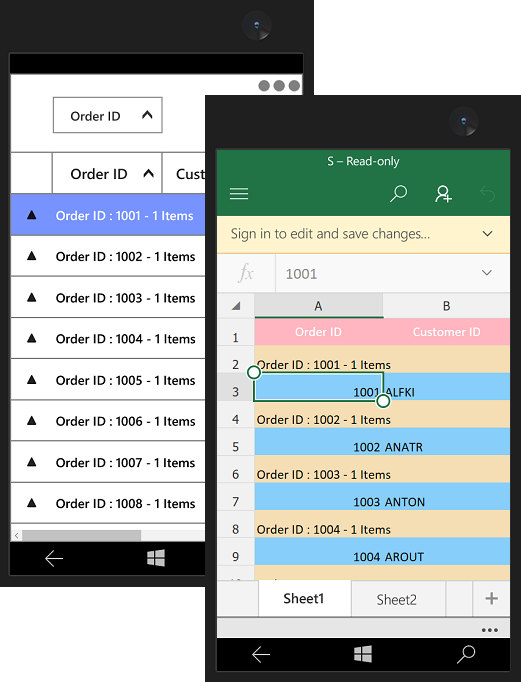Click the grid scrollbar left arrow
The height and width of the screenshot is (682, 521).
click(17, 535)
